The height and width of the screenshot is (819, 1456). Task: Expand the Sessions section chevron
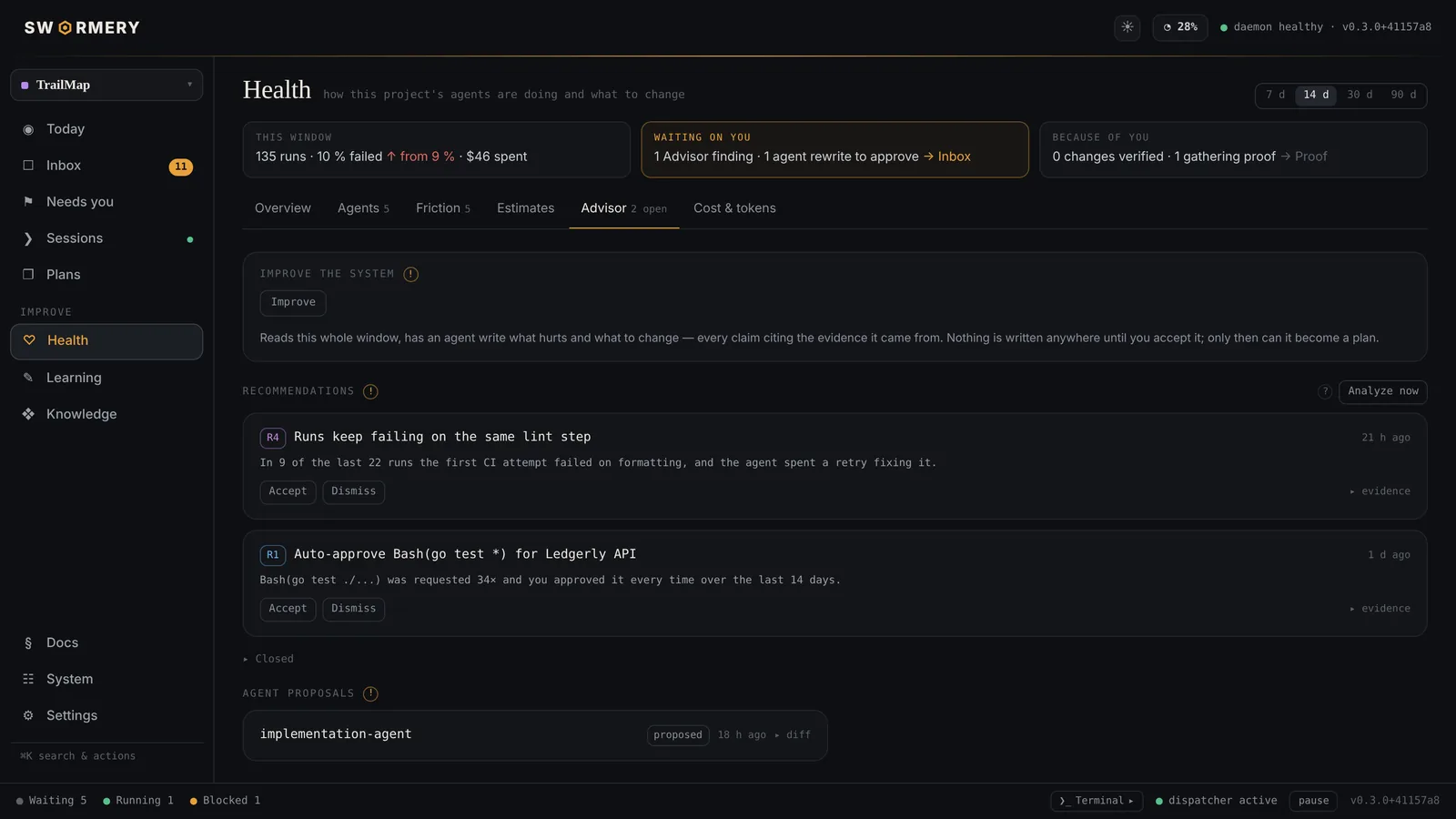tap(28, 238)
